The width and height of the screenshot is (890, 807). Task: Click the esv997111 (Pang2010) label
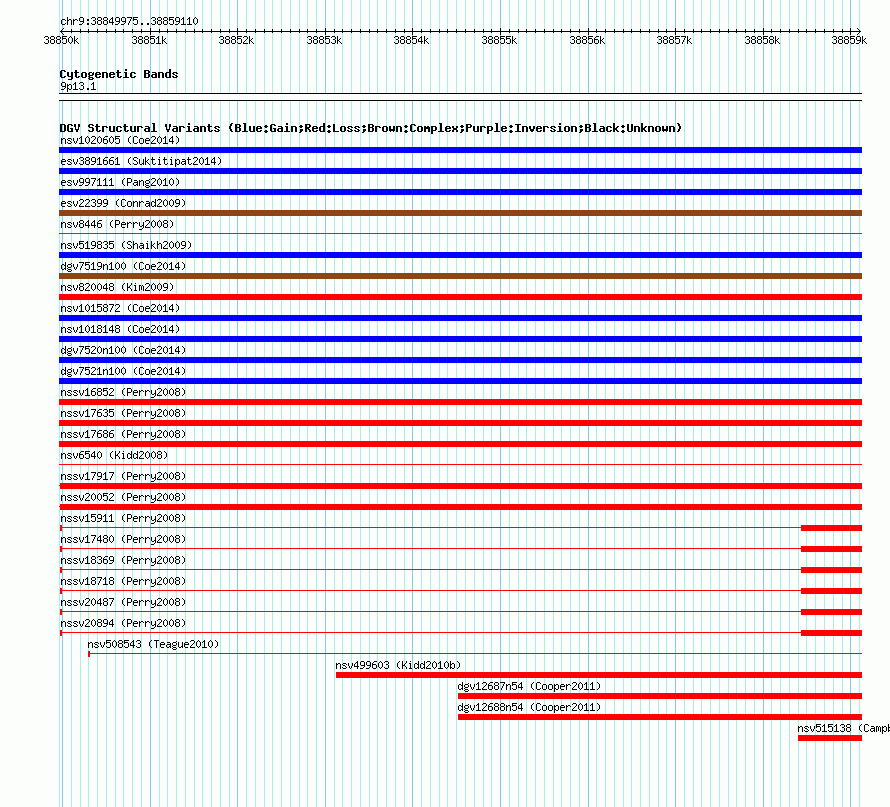120,182
